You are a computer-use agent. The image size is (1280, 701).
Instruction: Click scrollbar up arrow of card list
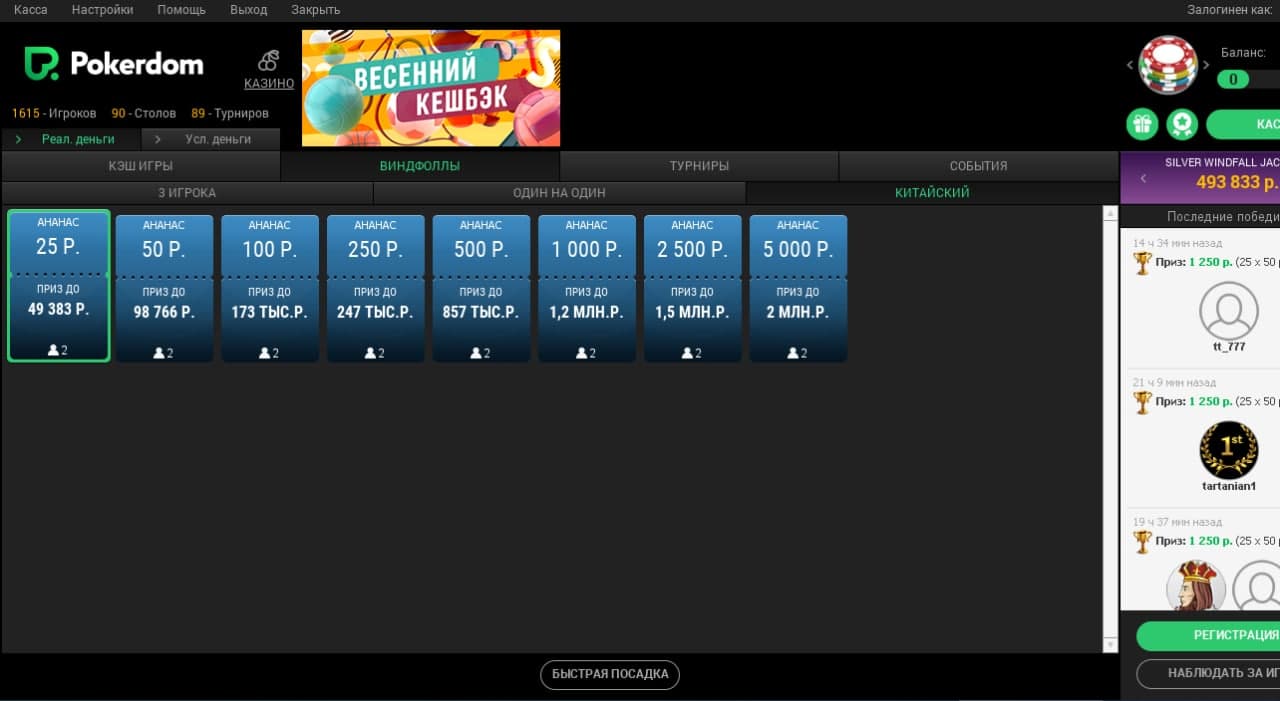[1109, 213]
